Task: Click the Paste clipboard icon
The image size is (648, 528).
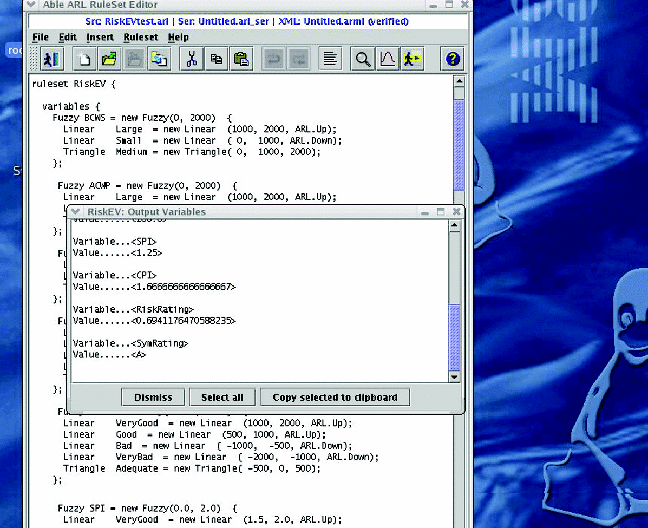Action: pyautogui.click(x=241, y=60)
